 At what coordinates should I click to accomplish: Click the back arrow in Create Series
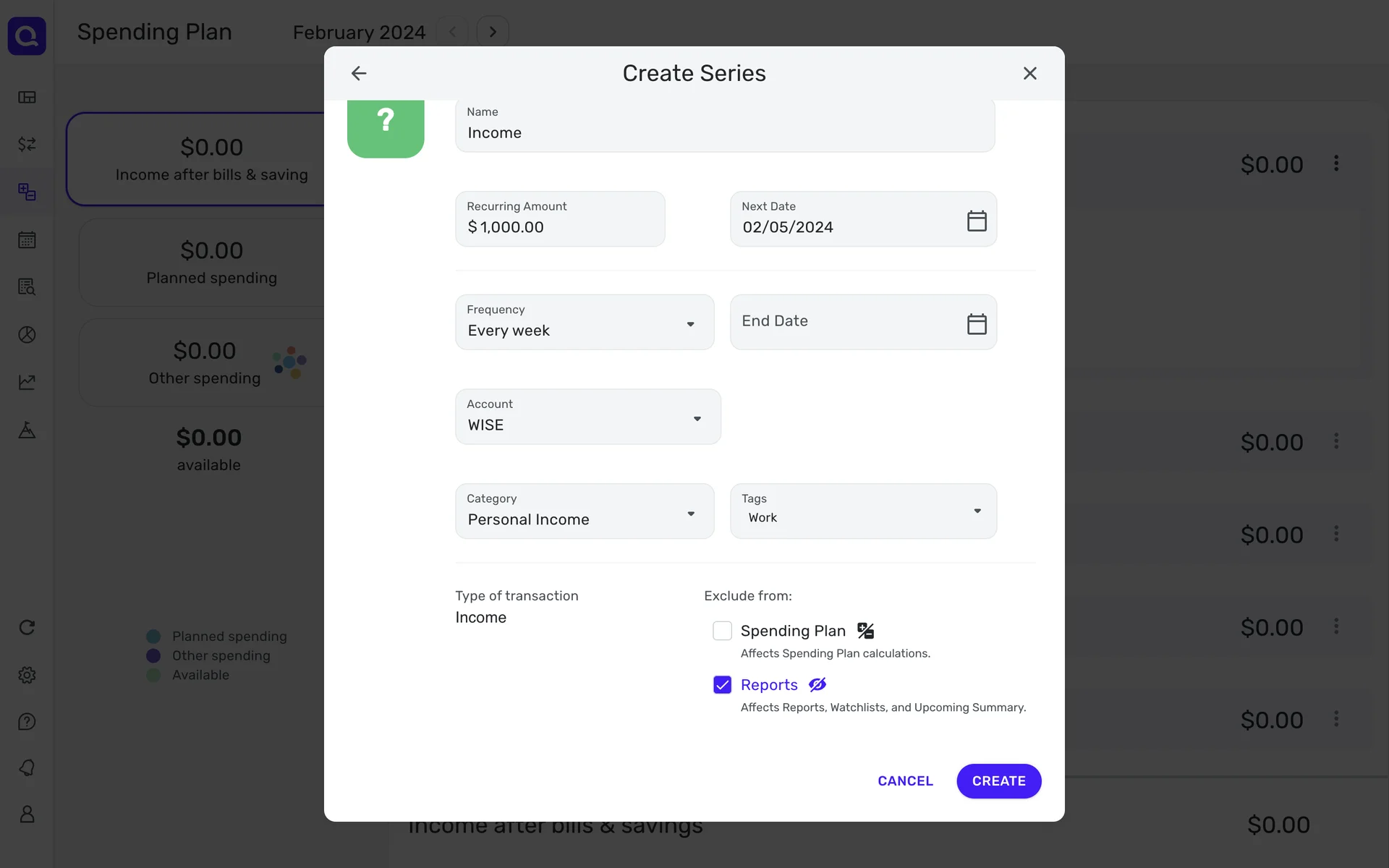359,73
